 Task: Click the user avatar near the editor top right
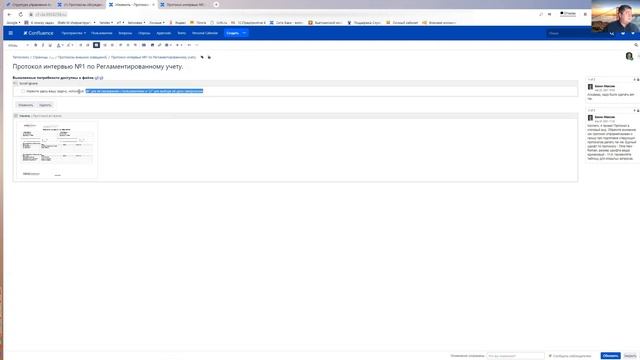pyautogui.click(x=629, y=56)
